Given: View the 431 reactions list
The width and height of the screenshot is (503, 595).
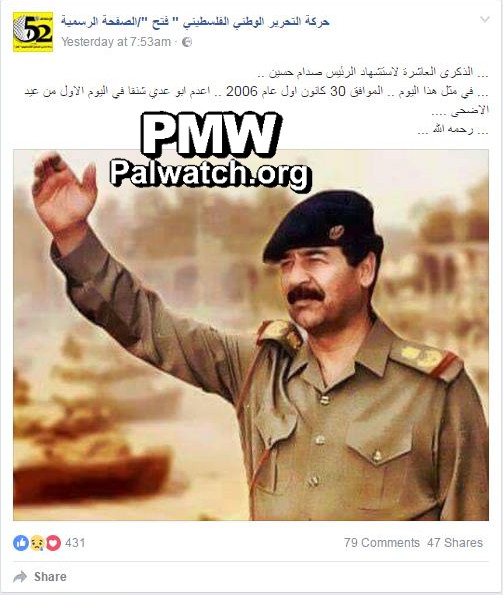Looking at the screenshot, I should (75, 543).
